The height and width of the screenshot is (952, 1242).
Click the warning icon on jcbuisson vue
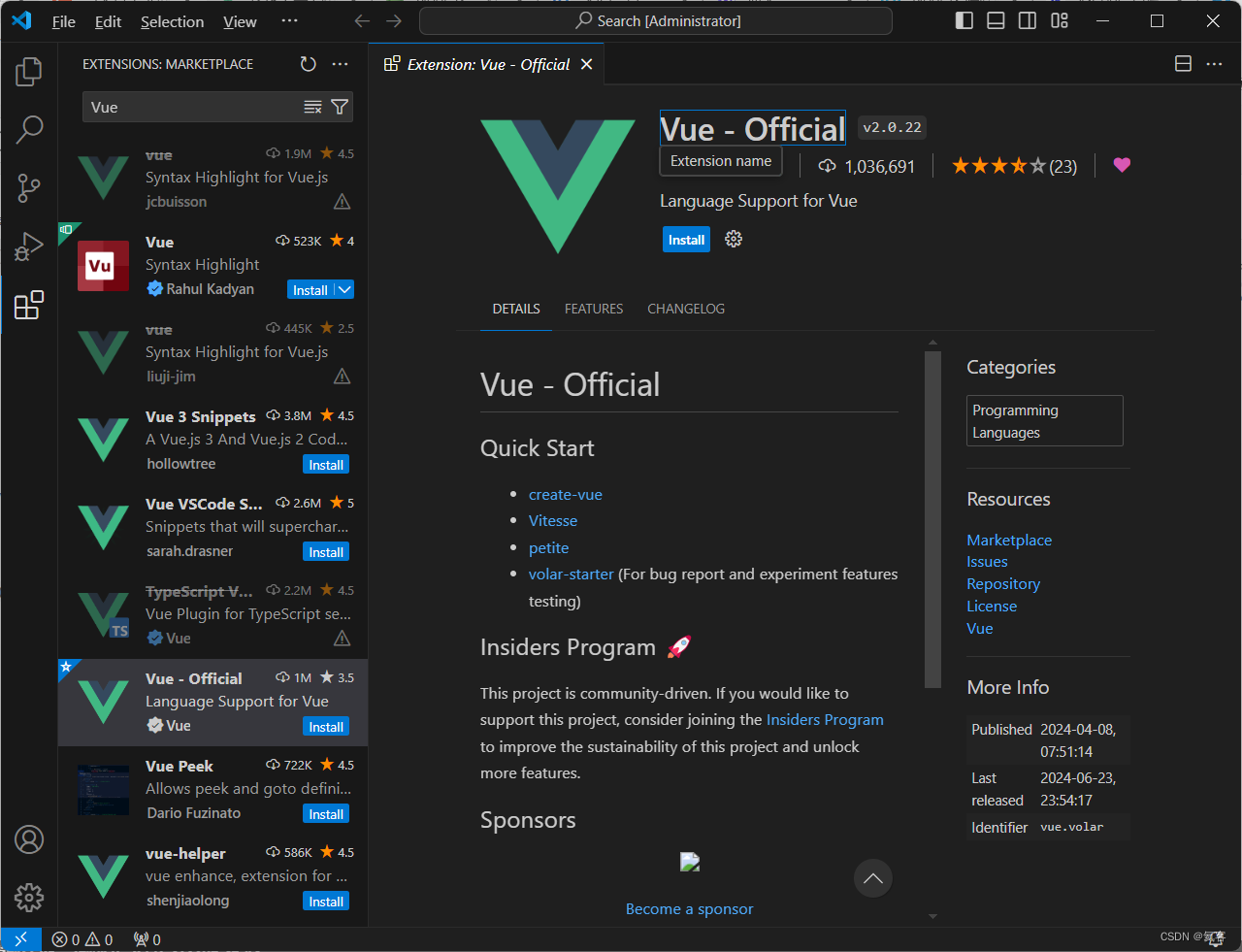(343, 202)
